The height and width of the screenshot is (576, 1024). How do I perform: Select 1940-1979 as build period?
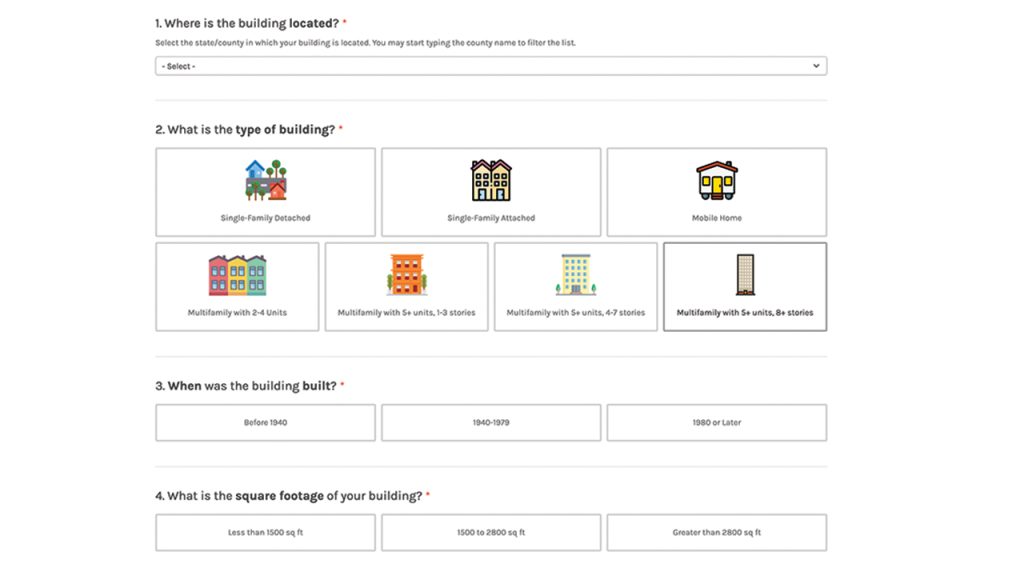[490, 423]
